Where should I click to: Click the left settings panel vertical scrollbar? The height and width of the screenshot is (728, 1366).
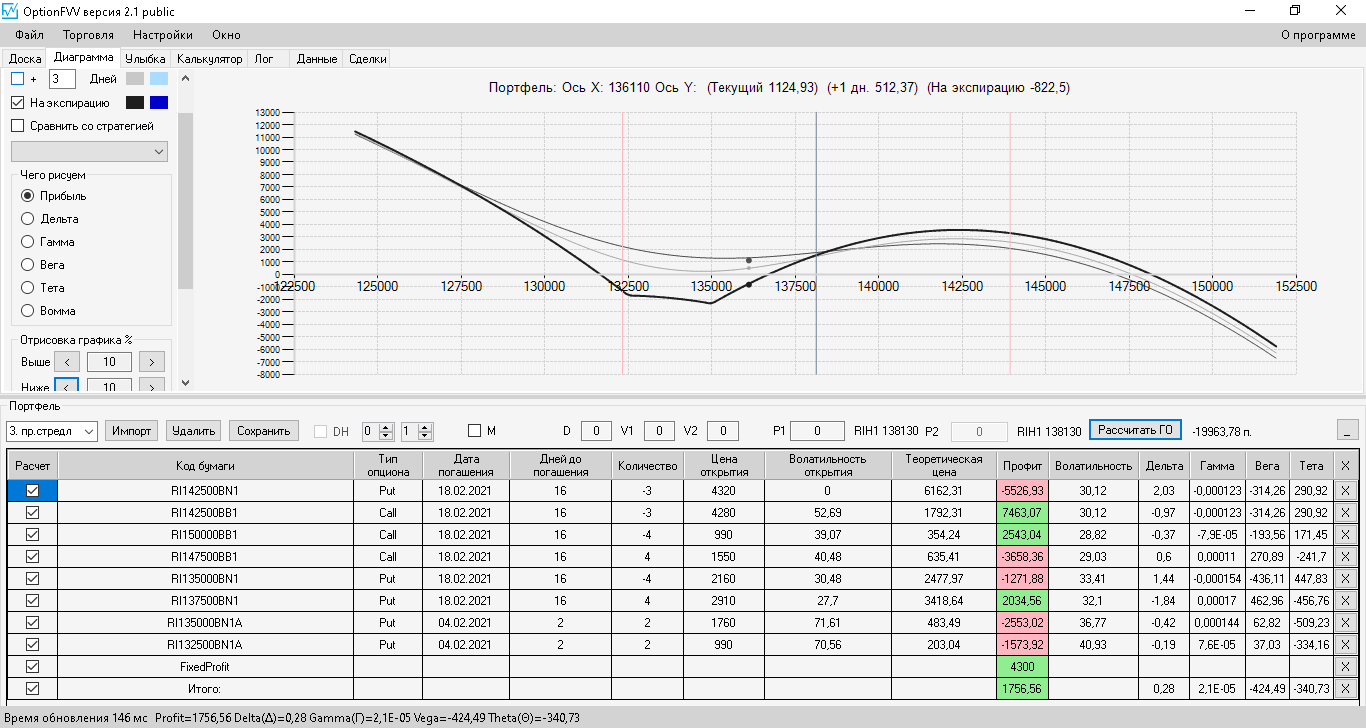tap(185, 200)
